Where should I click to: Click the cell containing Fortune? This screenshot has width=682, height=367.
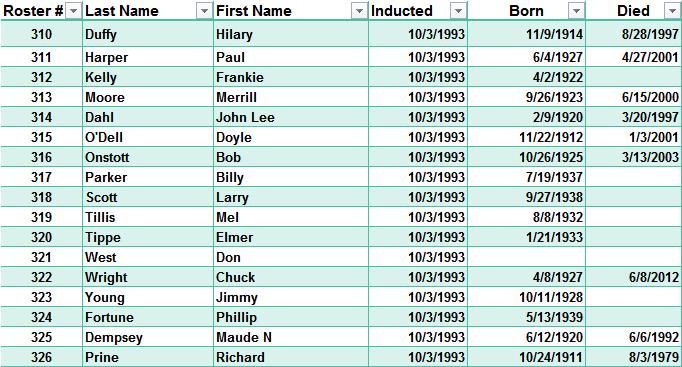(x=147, y=317)
